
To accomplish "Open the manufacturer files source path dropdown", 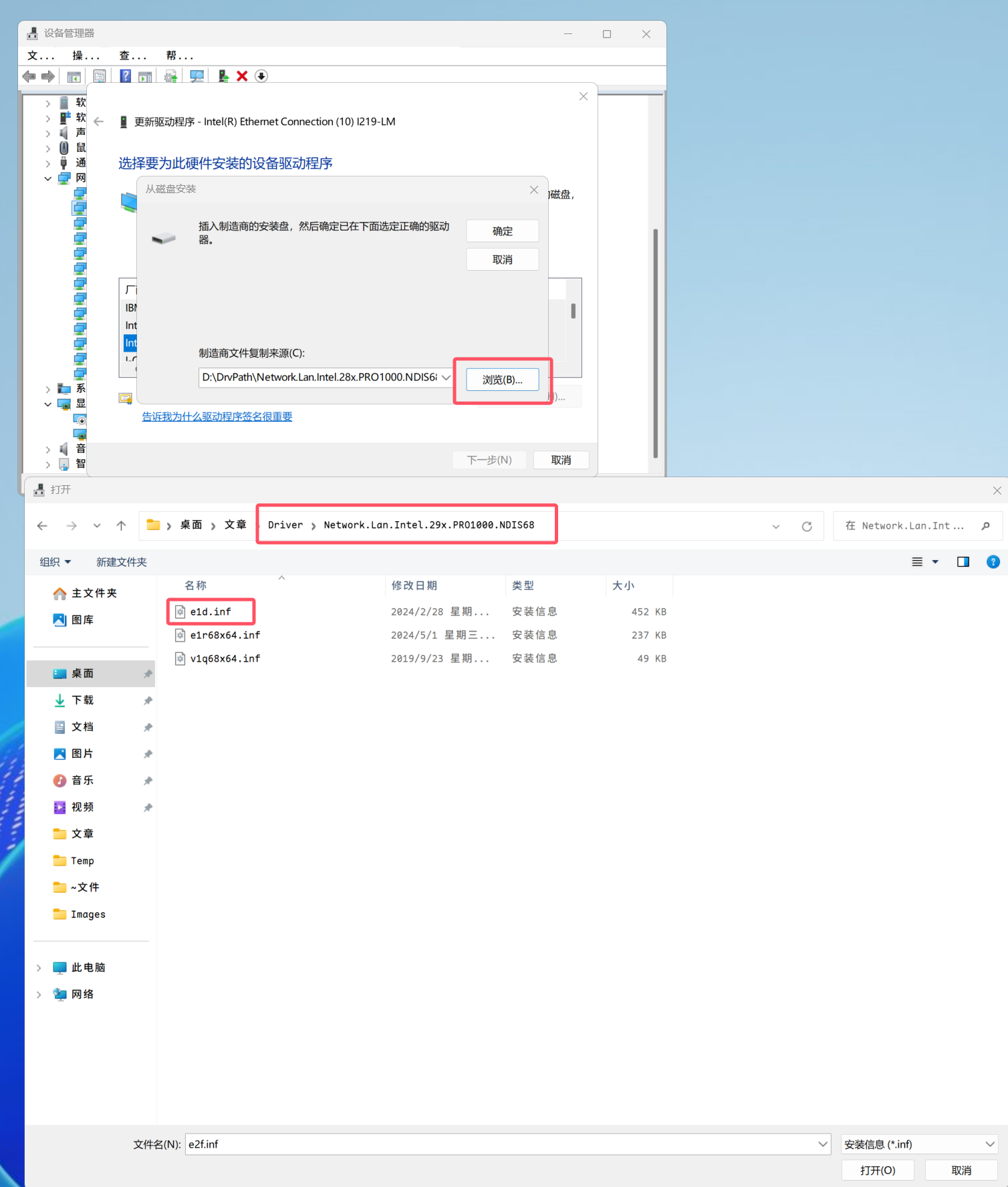I will click(445, 378).
